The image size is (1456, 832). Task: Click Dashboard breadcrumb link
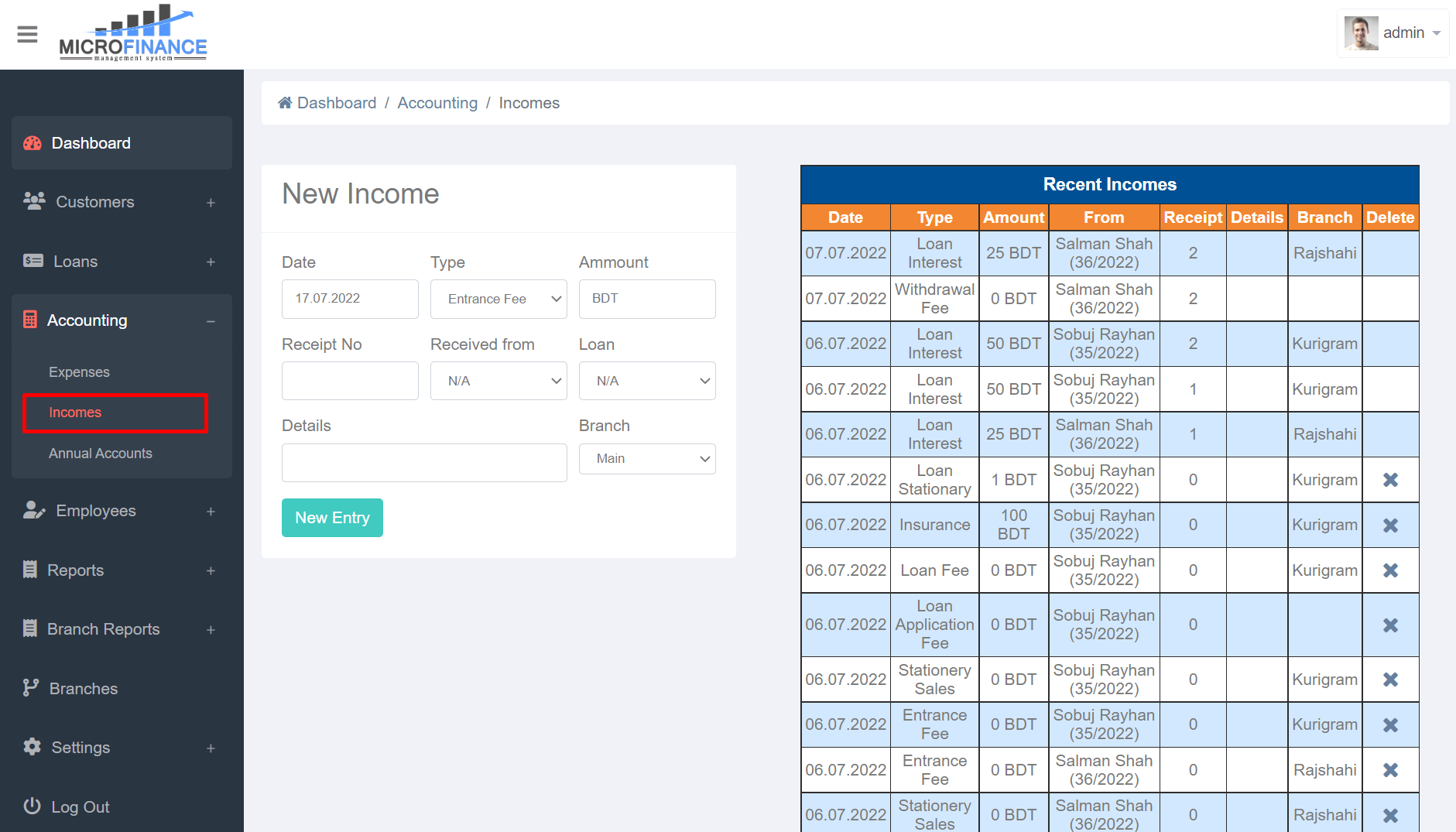pos(337,103)
